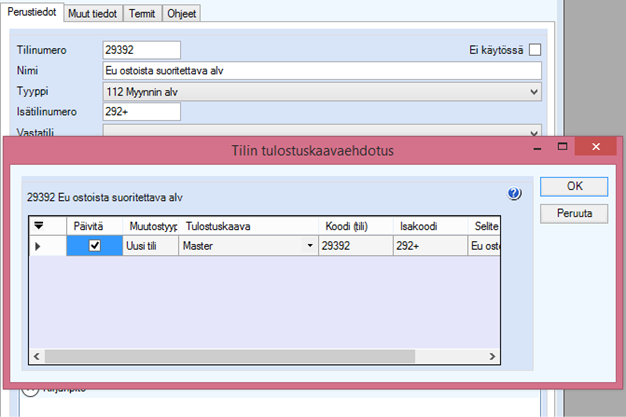Screen dimensions: 626x417
Task: Click the grid filter icon in header corner
Action: coord(40,226)
